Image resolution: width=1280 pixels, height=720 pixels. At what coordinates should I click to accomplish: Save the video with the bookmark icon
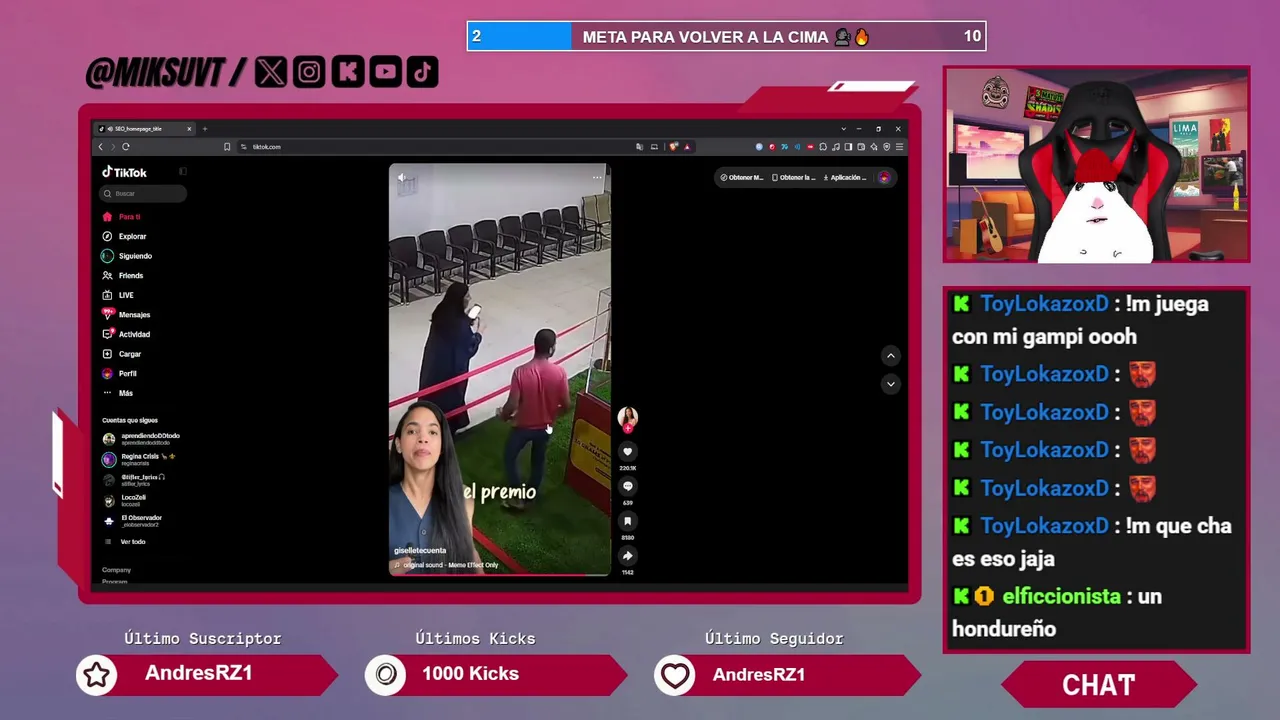pos(627,521)
